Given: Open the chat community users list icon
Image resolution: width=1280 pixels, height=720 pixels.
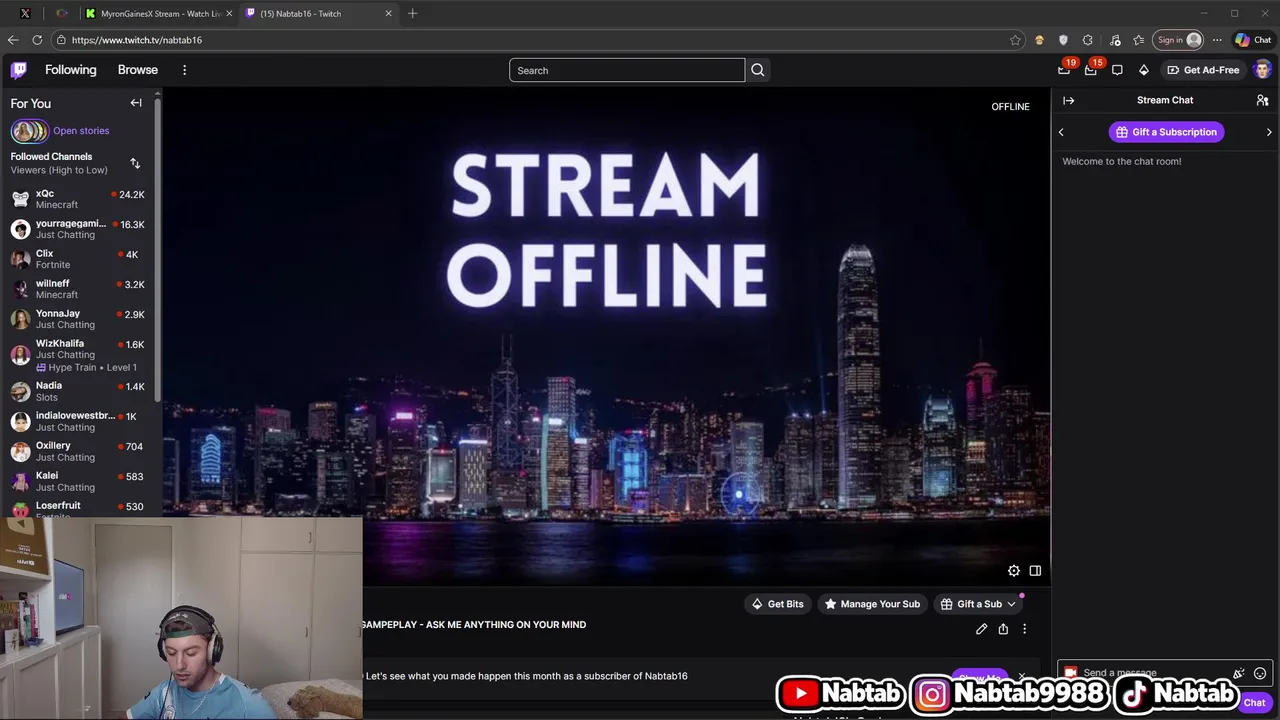Looking at the screenshot, I should point(1262,100).
